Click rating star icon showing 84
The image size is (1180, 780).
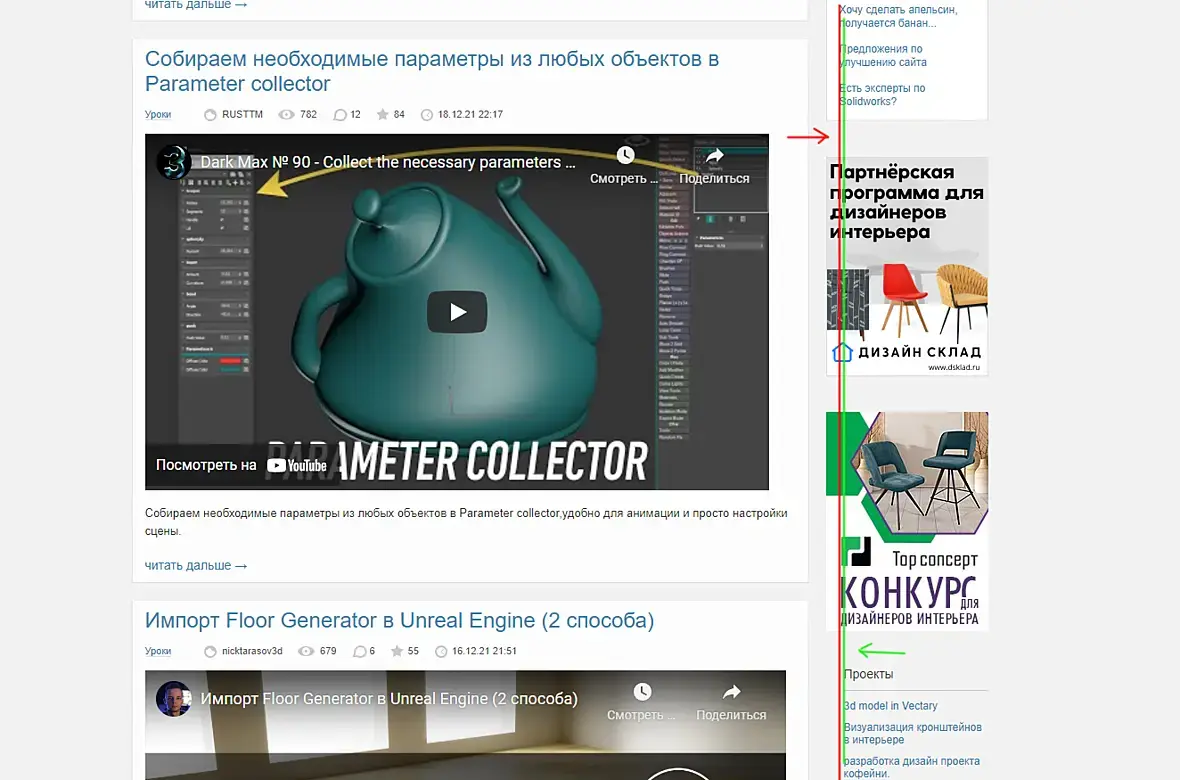382,114
